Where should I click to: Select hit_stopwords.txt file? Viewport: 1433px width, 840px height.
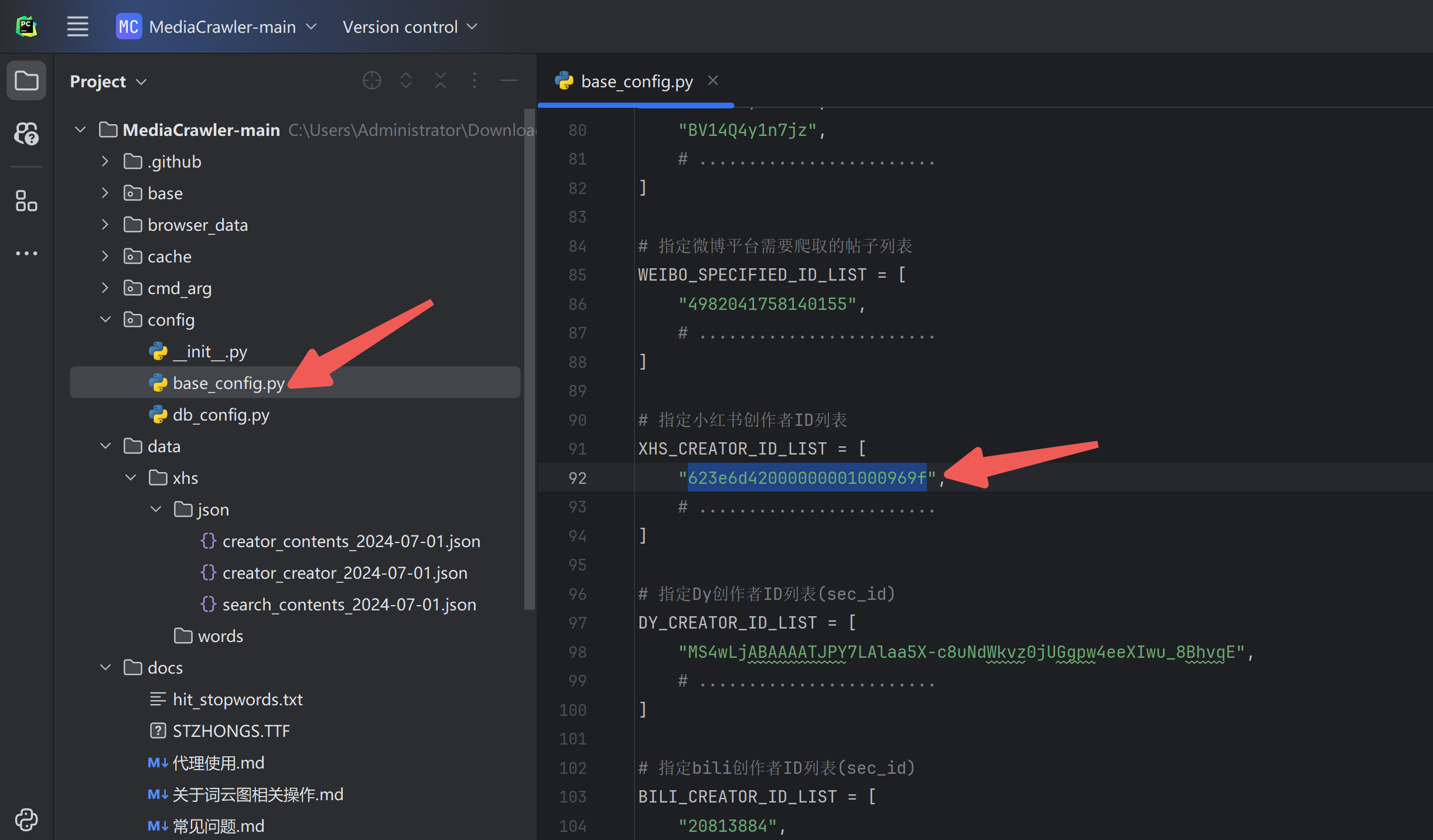pyautogui.click(x=237, y=699)
